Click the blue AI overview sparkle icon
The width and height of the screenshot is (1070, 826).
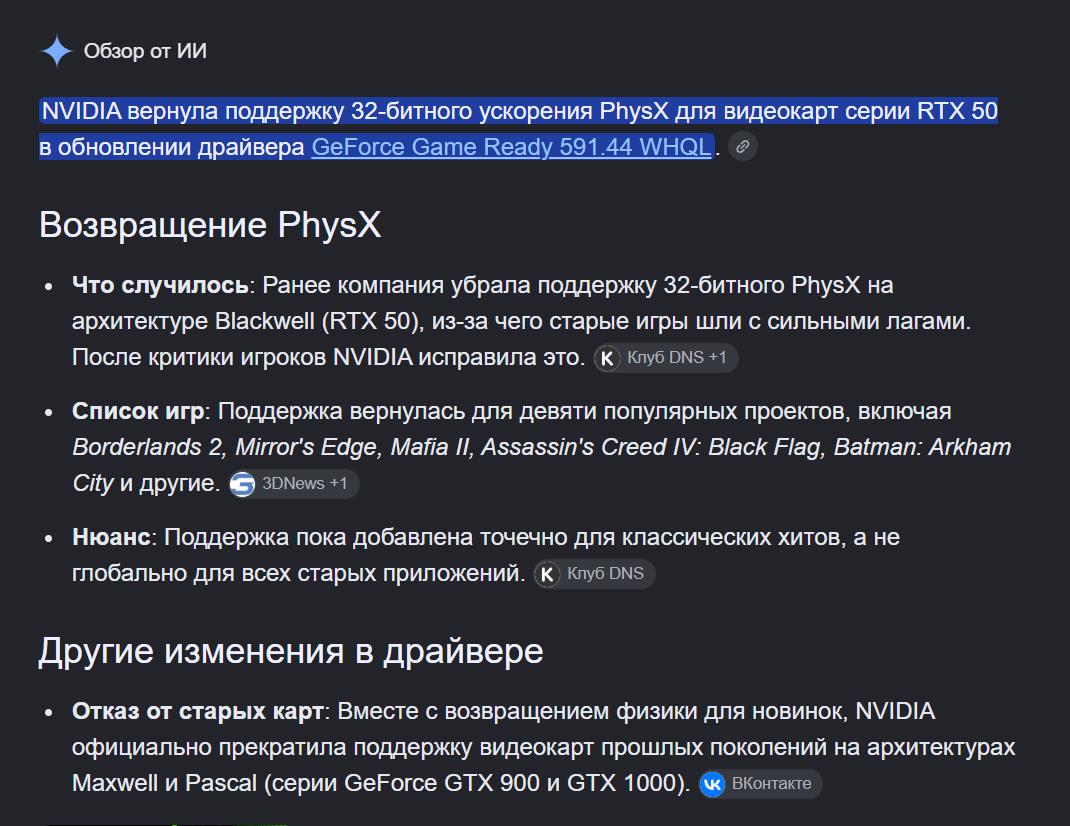[x=57, y=51]
